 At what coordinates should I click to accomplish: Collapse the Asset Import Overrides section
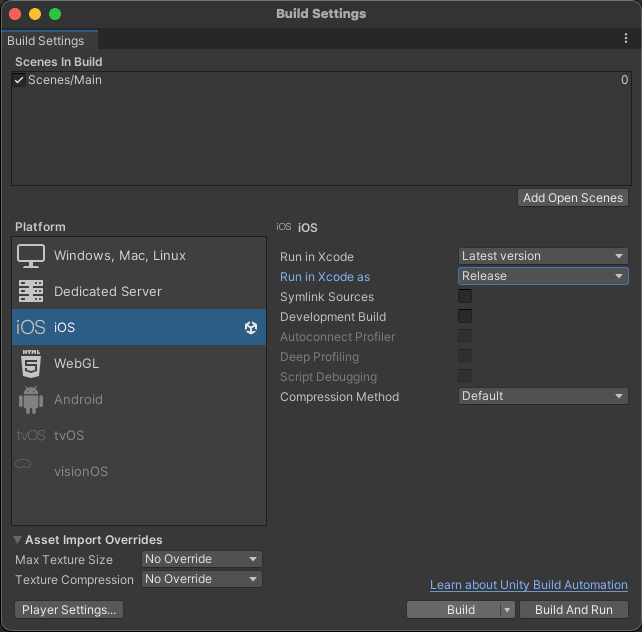[18, 540]
